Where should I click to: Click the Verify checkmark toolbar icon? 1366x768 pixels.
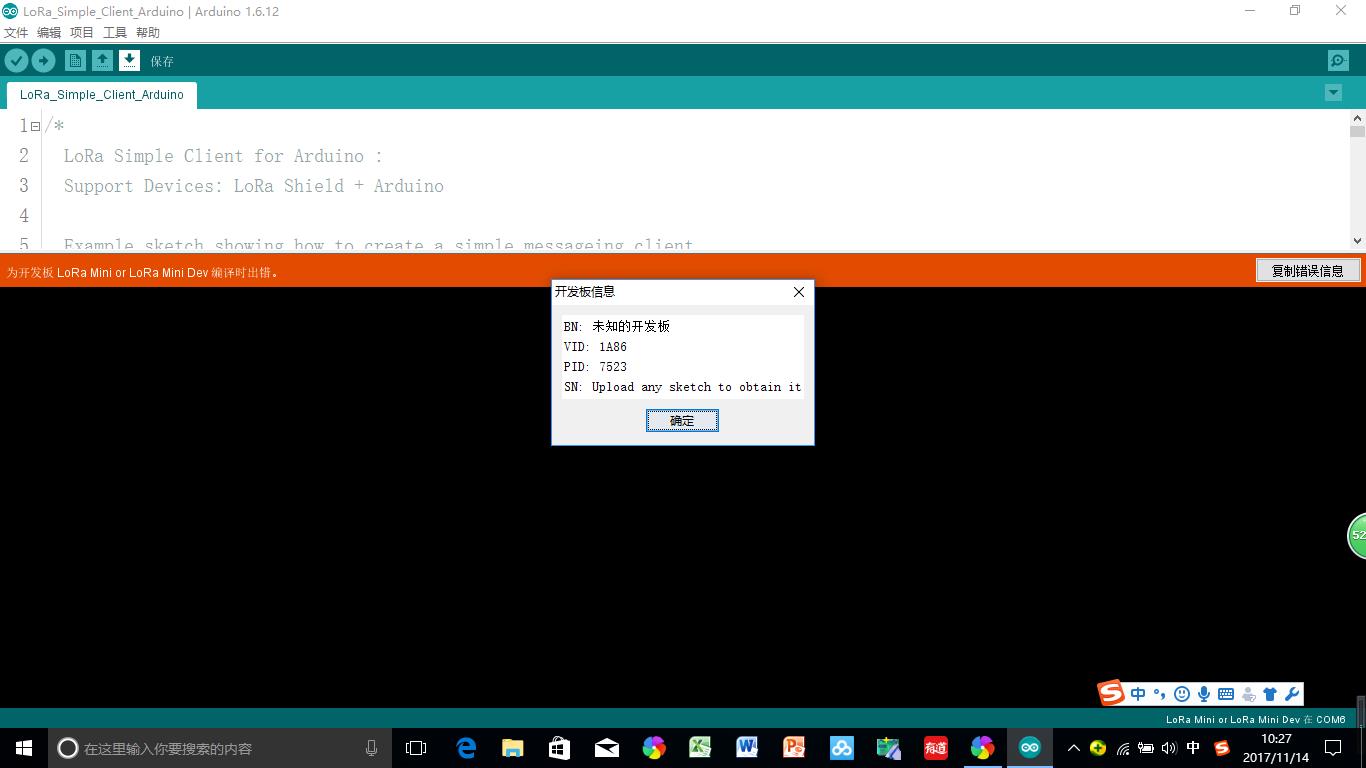pos(16,61)
